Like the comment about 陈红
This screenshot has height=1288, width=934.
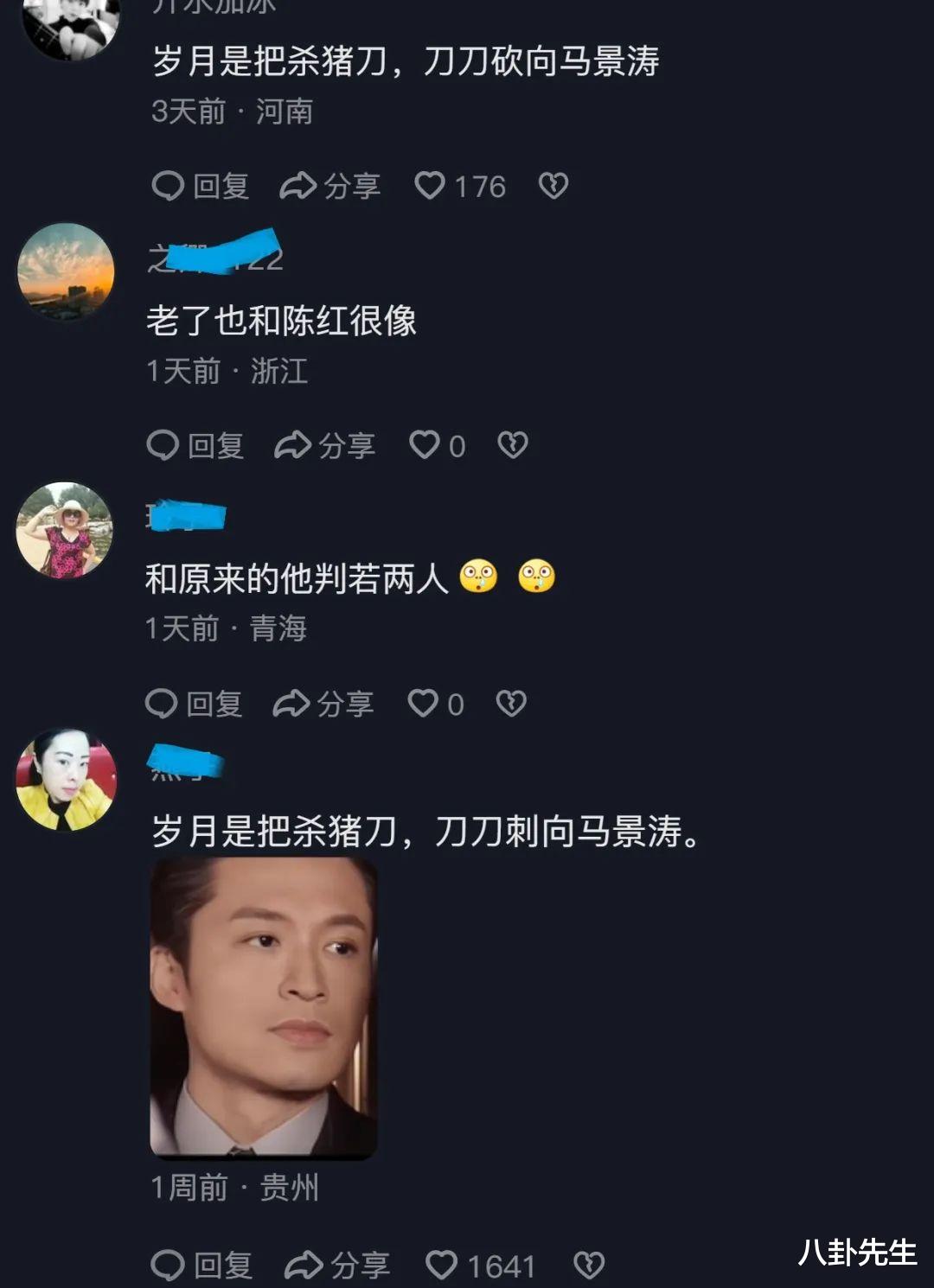tap(425, 445)
